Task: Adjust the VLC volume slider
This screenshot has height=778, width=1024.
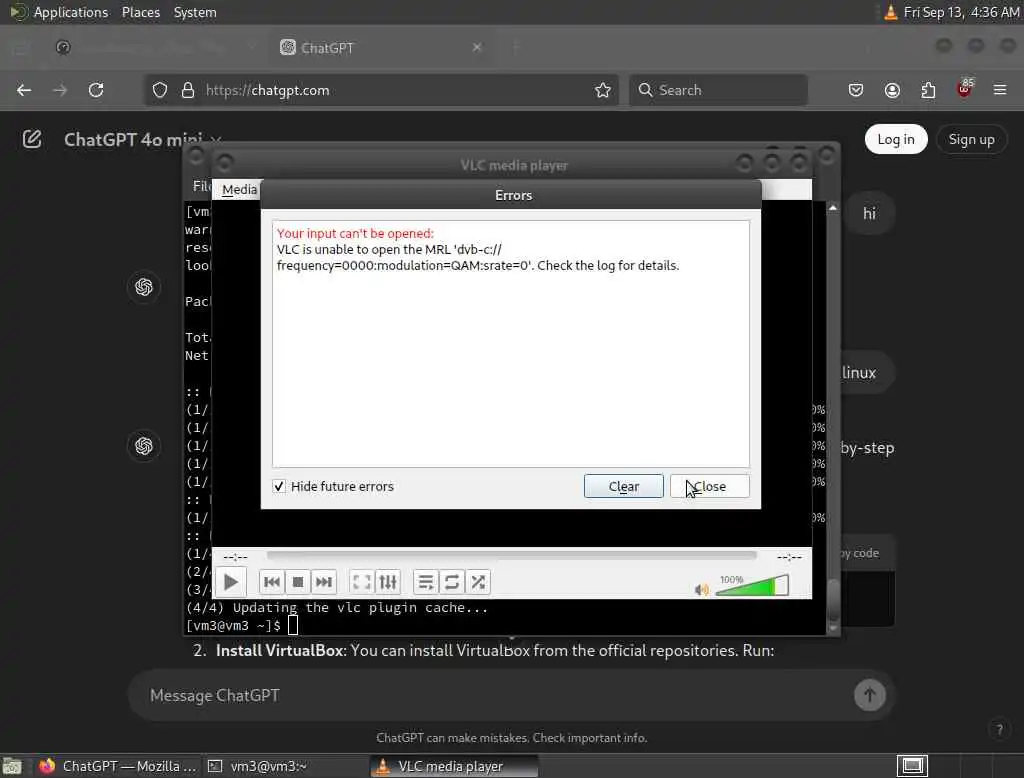Action: point(752,586)
